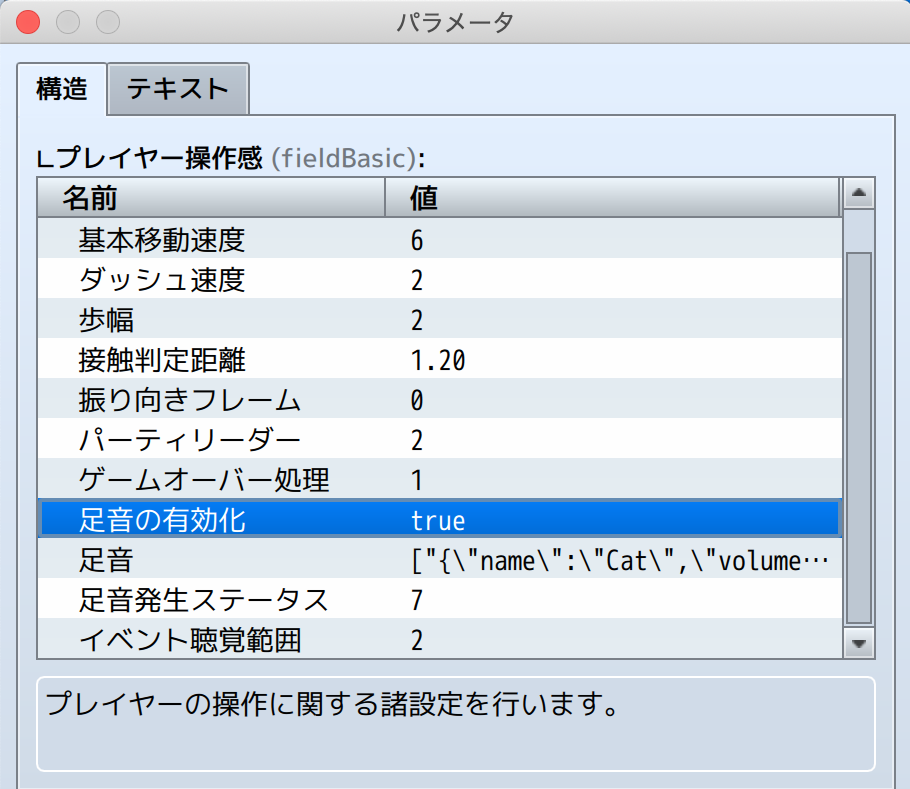
Task: Click the 値 column header
Action: pos(612,198)
